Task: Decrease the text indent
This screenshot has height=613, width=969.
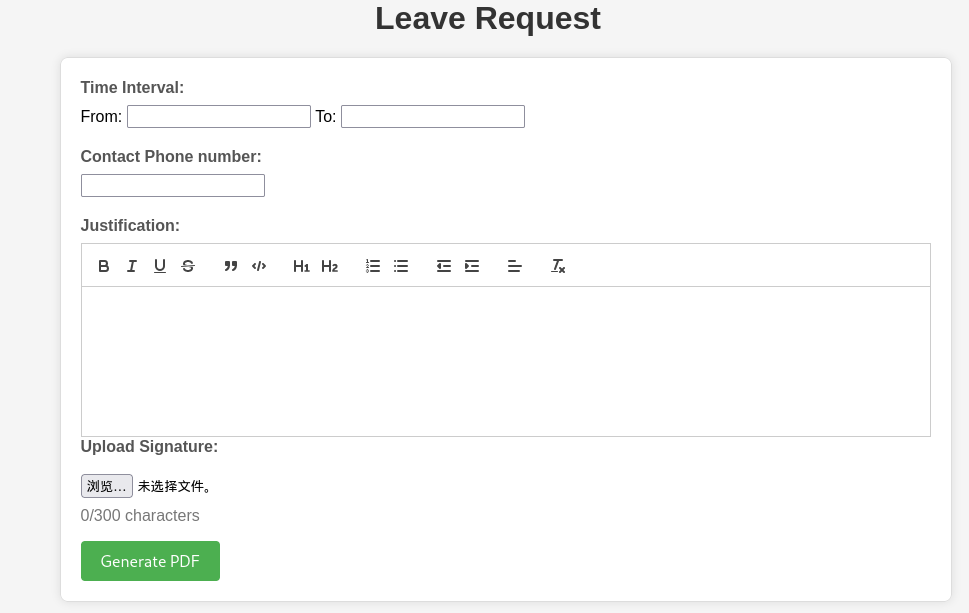Action: 444,266
